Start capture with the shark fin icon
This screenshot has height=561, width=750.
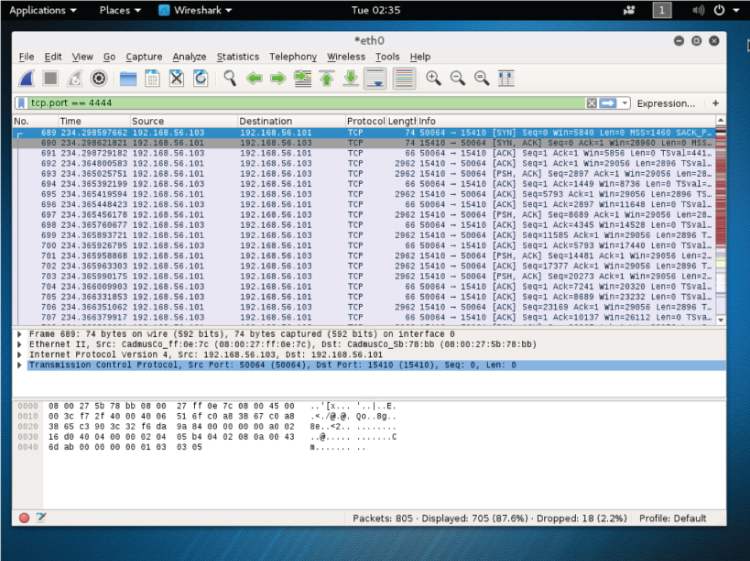[x=27, y=78]
